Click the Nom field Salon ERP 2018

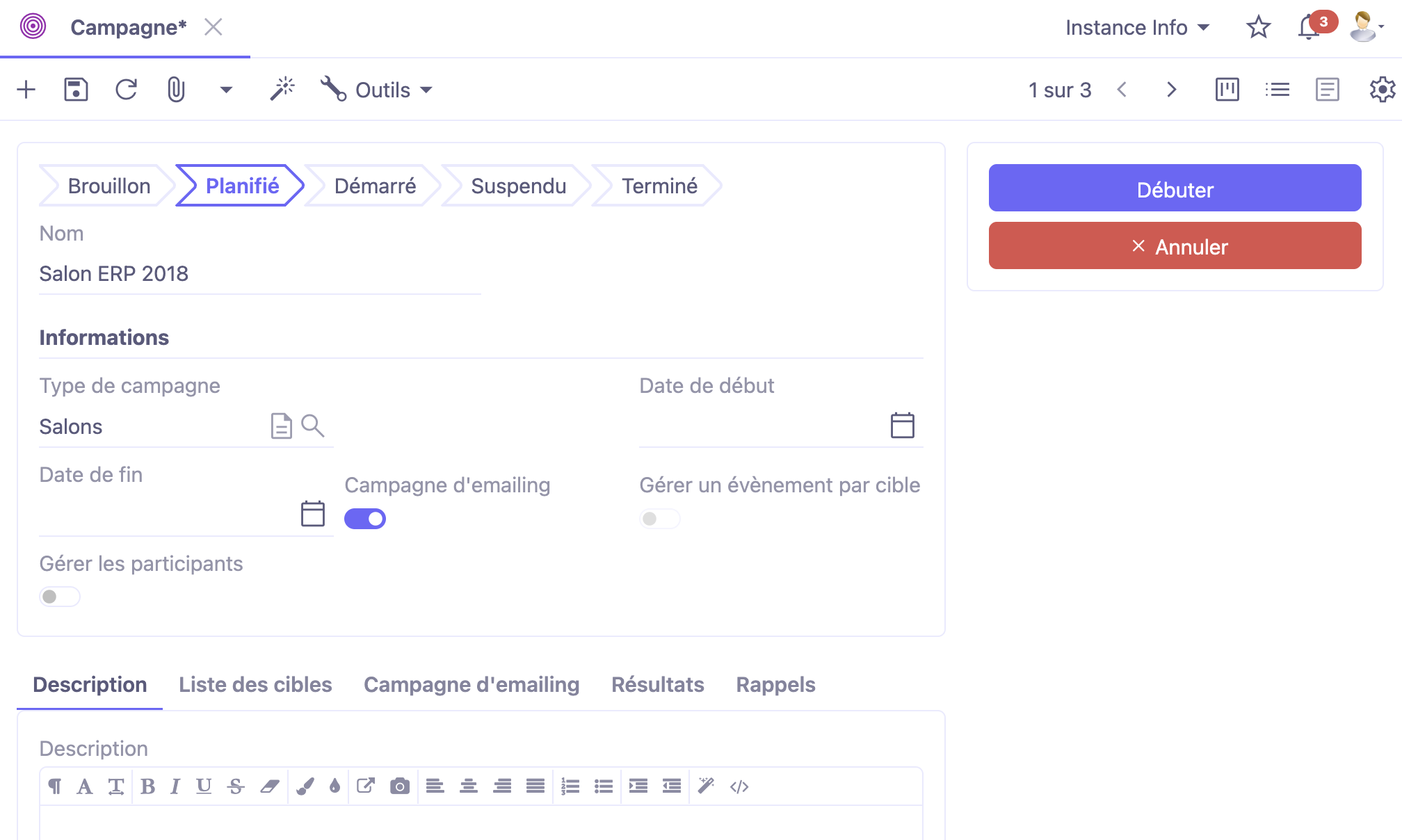click(259, 274)
